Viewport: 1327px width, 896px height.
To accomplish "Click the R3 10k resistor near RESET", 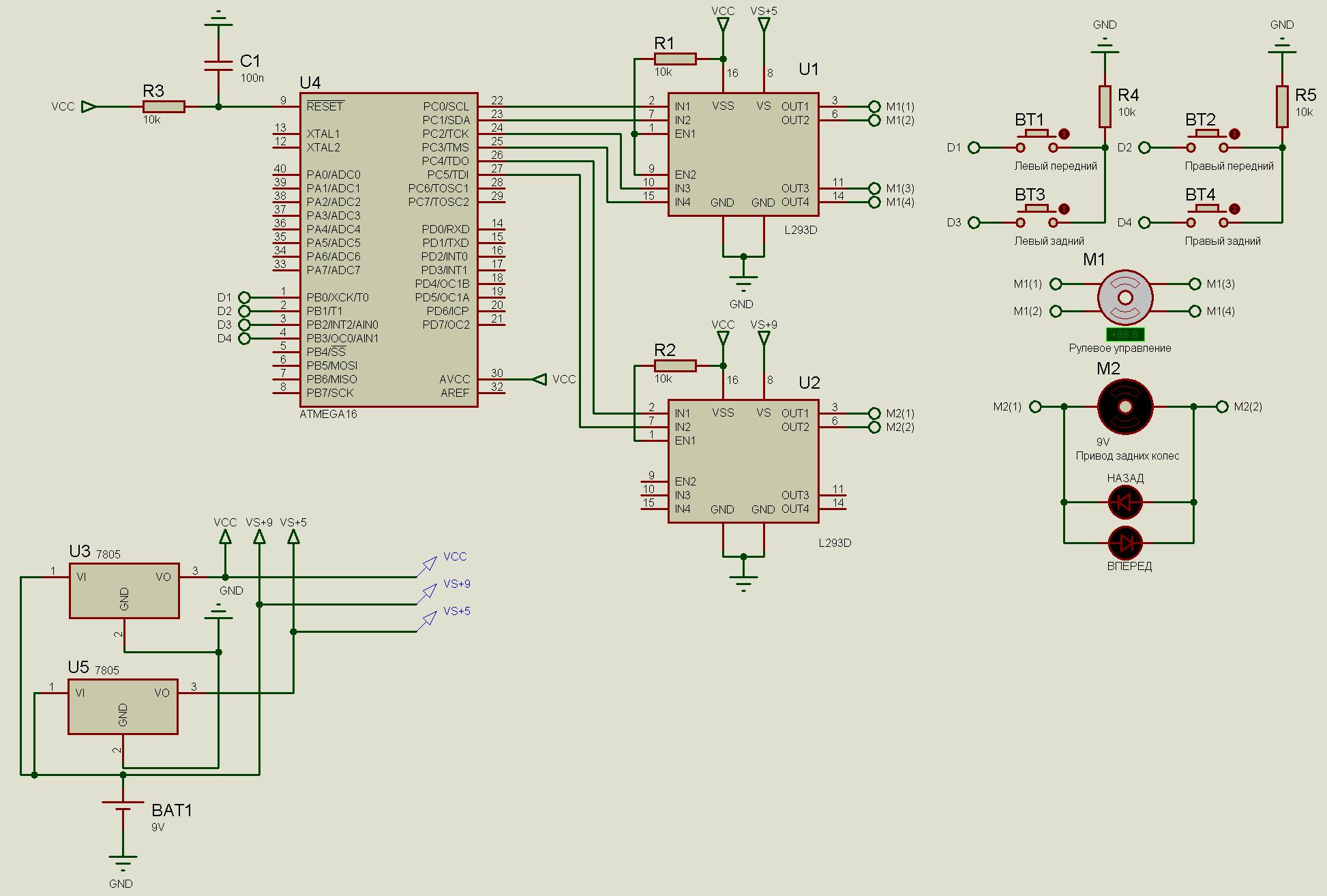I will 164,106.
